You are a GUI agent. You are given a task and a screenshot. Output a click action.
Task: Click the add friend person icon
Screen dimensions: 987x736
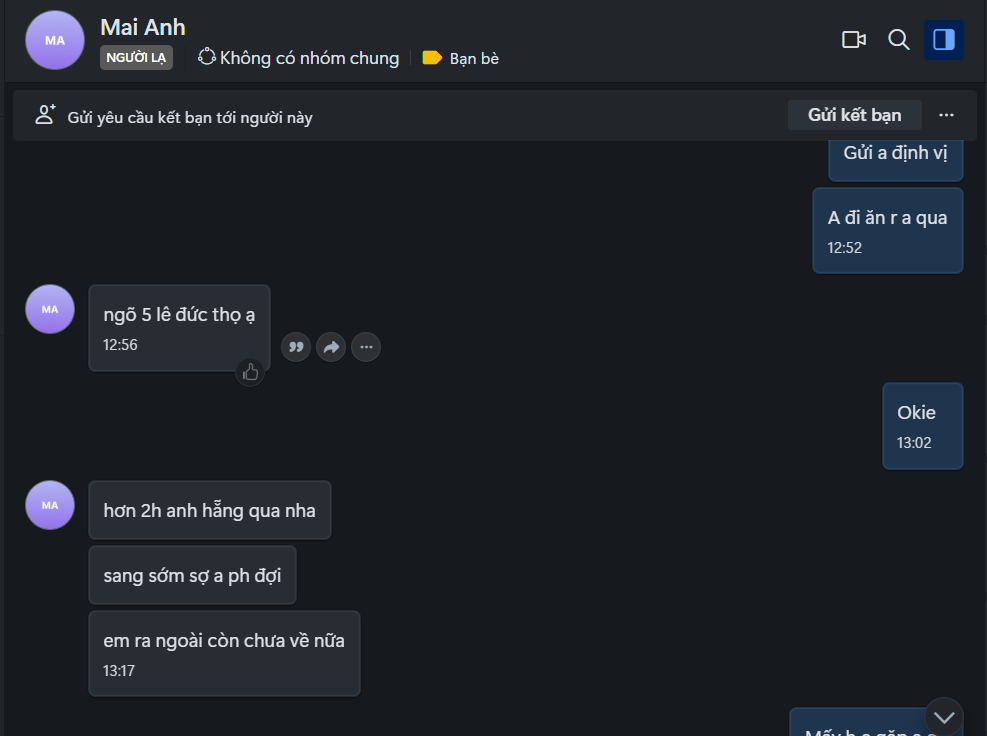[x=45, y=115]
